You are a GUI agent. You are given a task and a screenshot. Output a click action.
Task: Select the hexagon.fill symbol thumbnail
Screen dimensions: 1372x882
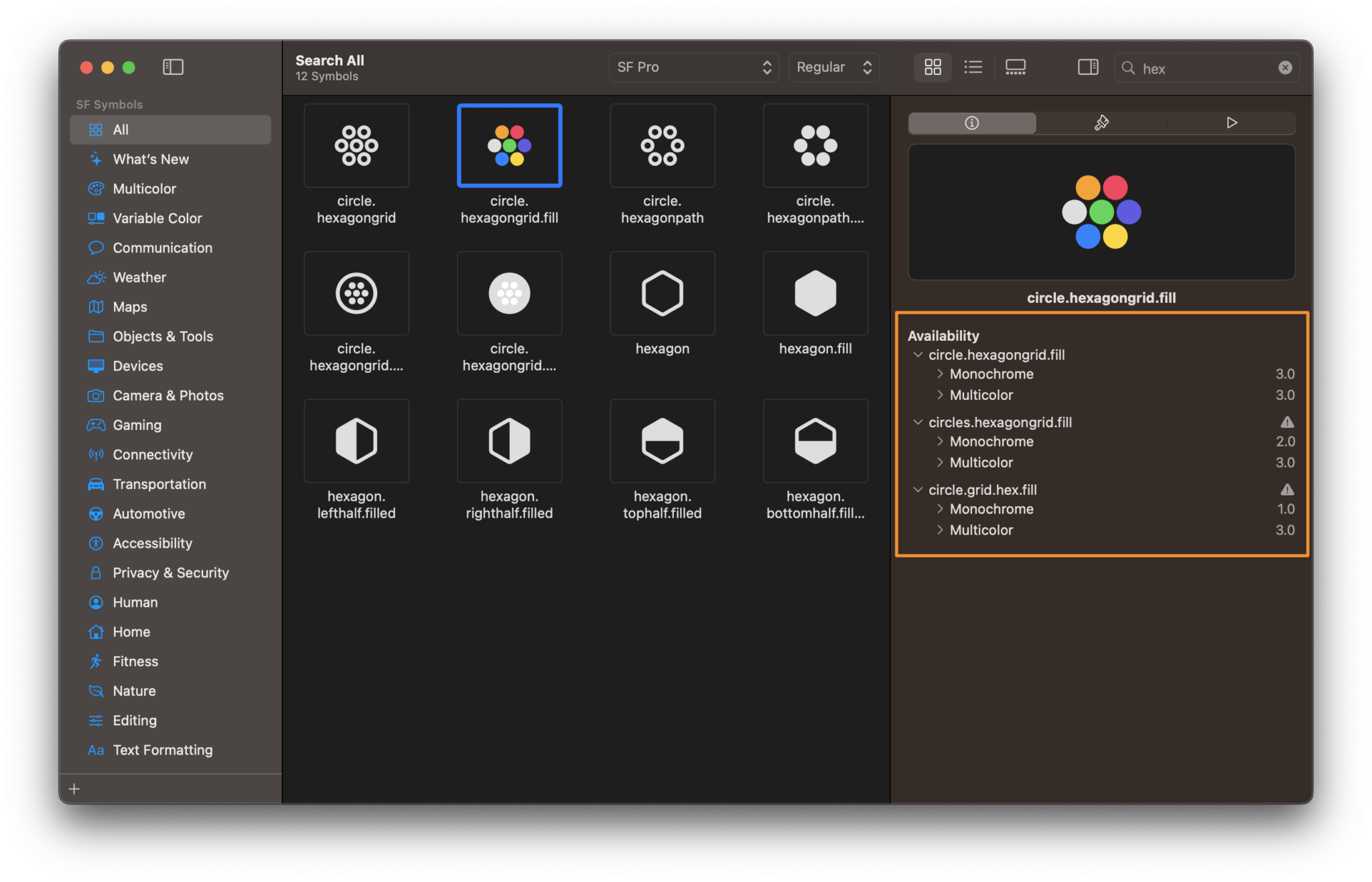[x=815, y=293]
